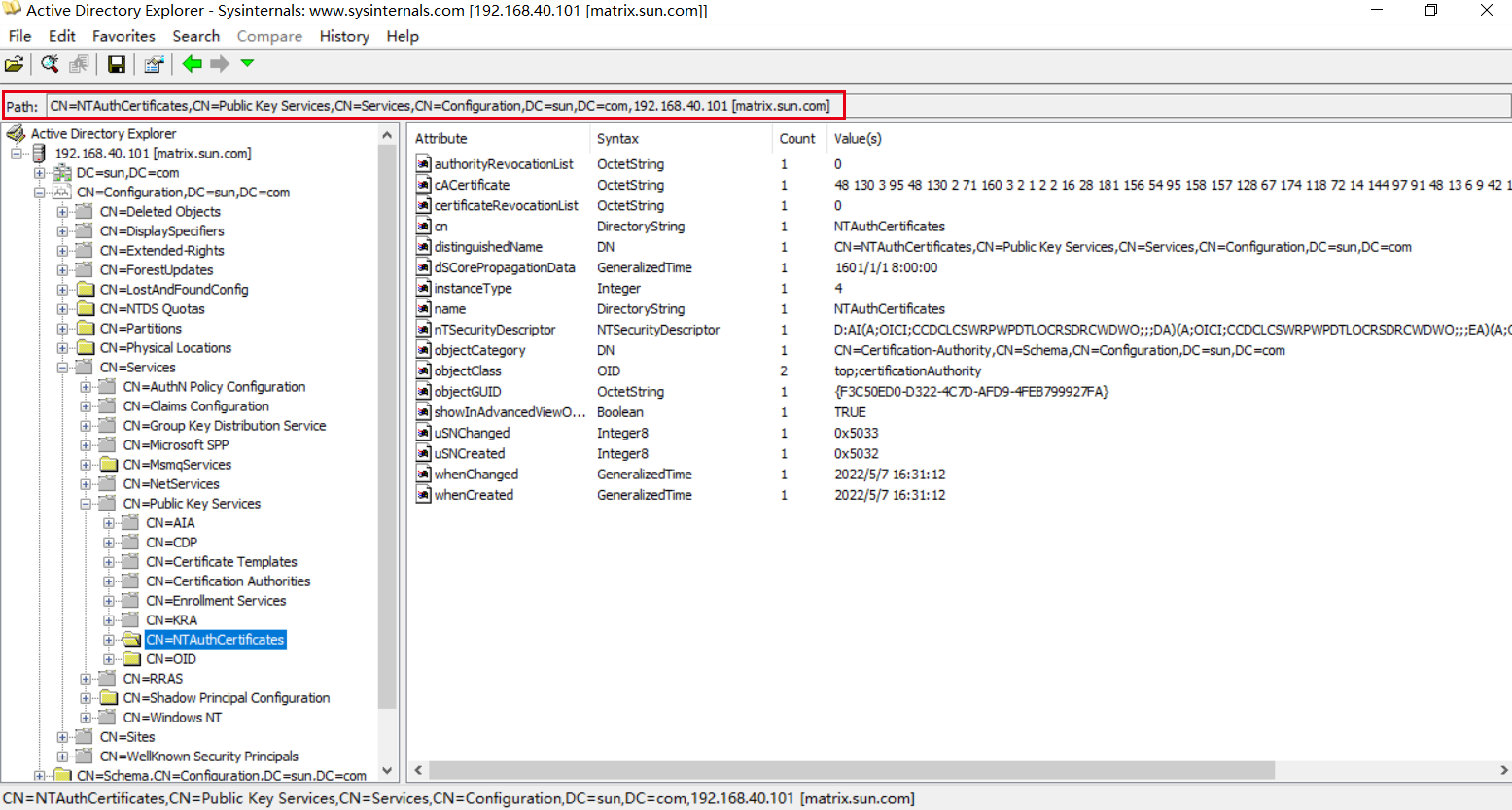Sort by the Attribute column header
The height and width of the screenshot is (810, 1512).
(499, 139)
